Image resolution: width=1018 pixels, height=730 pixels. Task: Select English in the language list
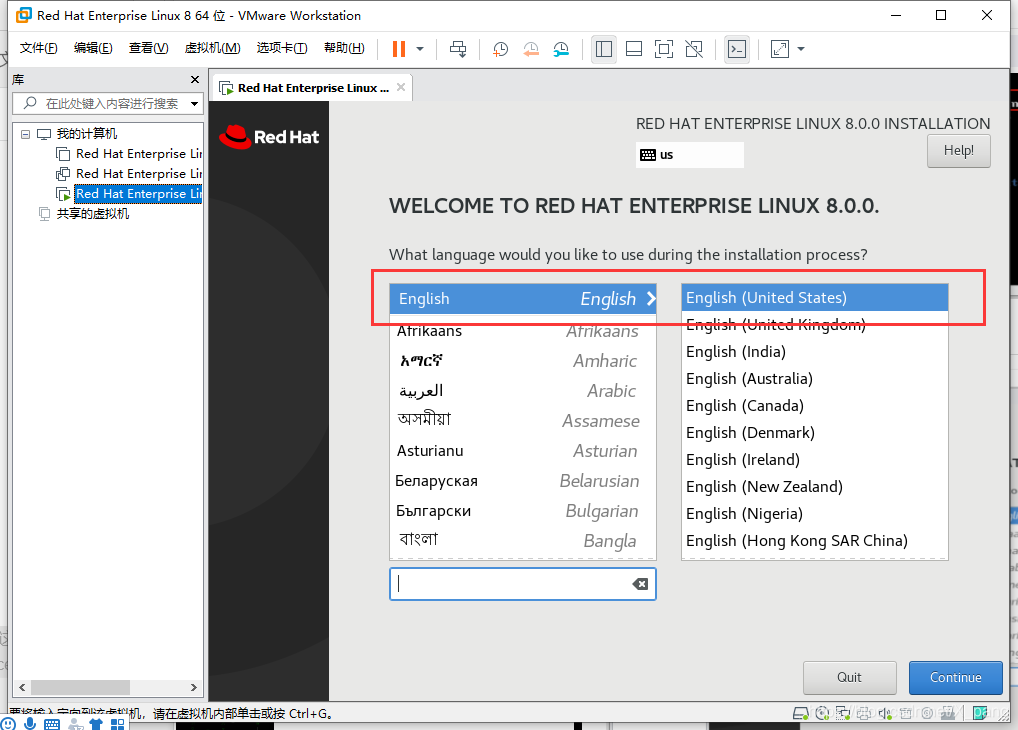coord(523,299)
